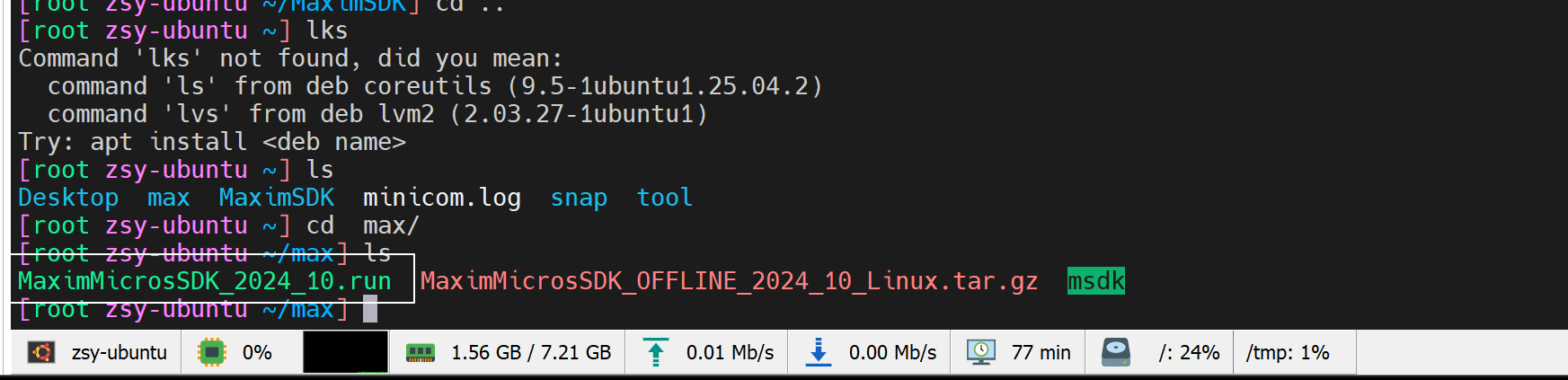The width and height of the screenshot is (1568, 380).
Task: Click the Ubuntu logo icon in status bar
Action: (x=41, y=352)
